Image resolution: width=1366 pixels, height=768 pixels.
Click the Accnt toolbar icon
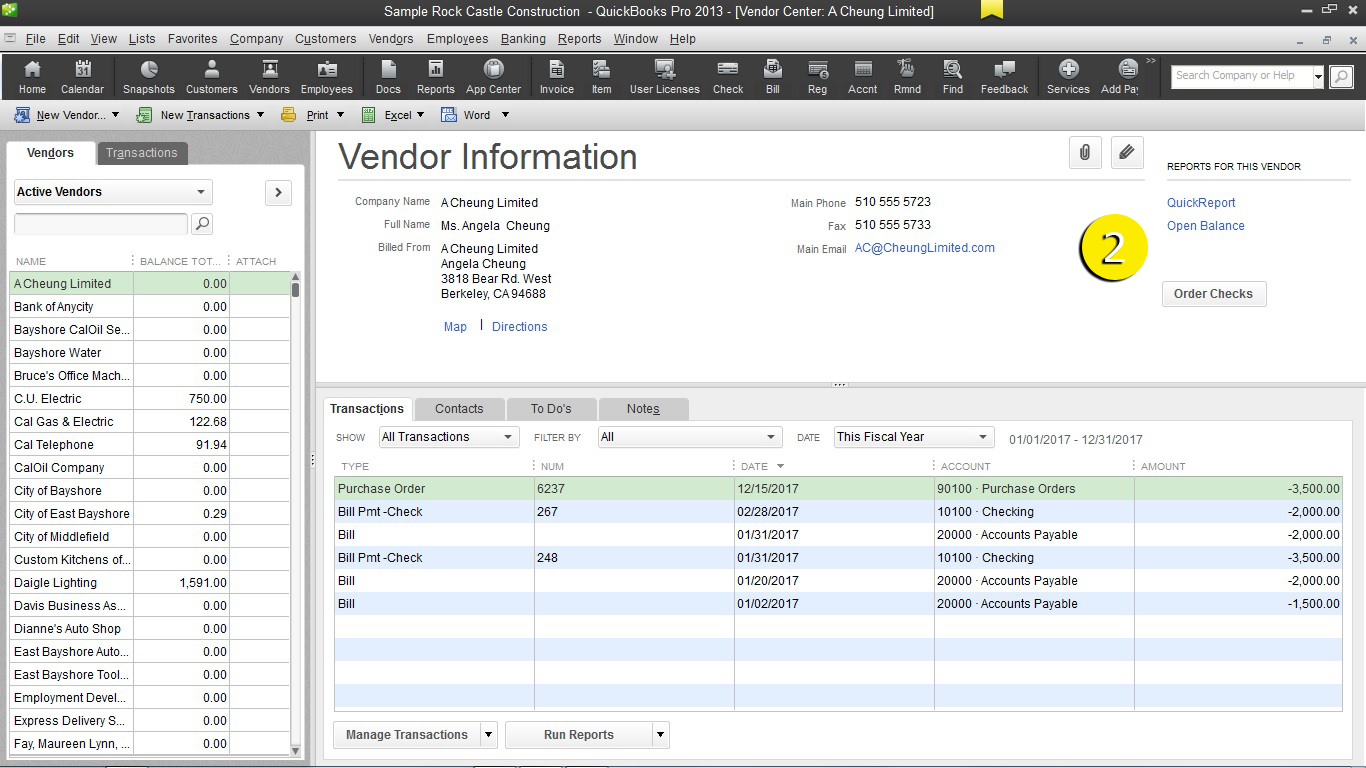[x=861, y=76]
